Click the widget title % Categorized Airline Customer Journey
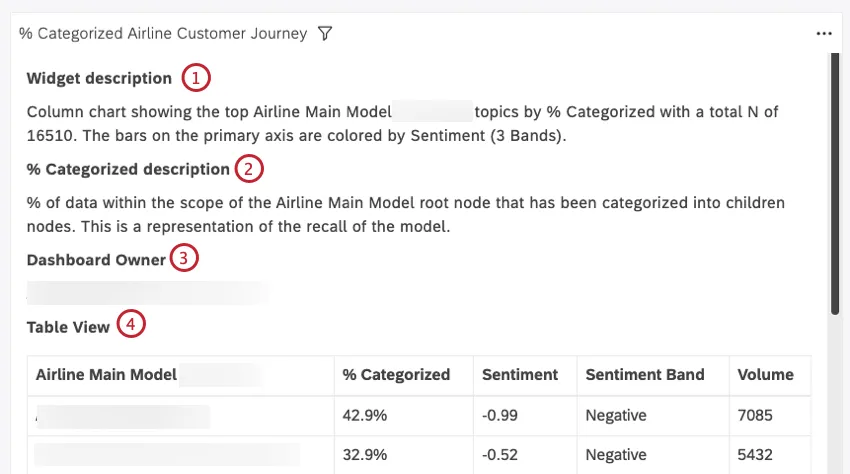 [163, 33]
